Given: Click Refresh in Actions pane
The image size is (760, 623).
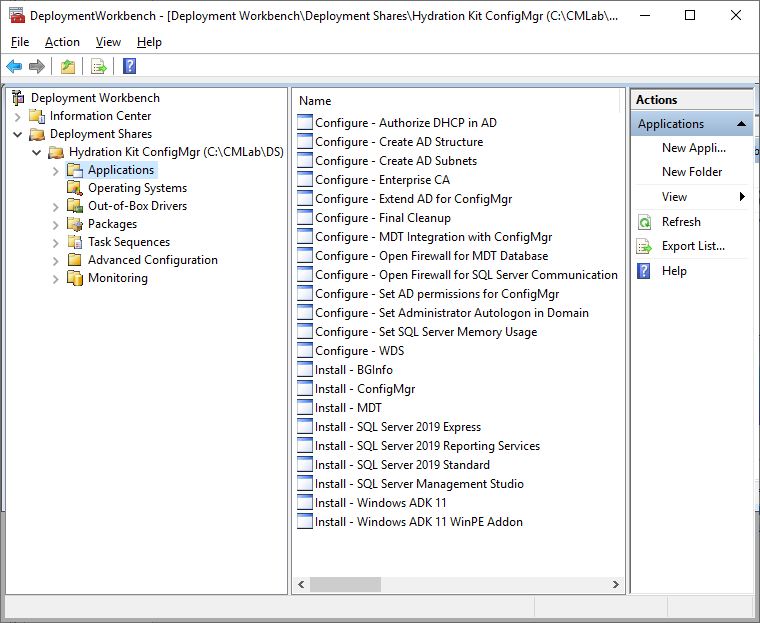Looking at the screenshot, I should 681,222.
